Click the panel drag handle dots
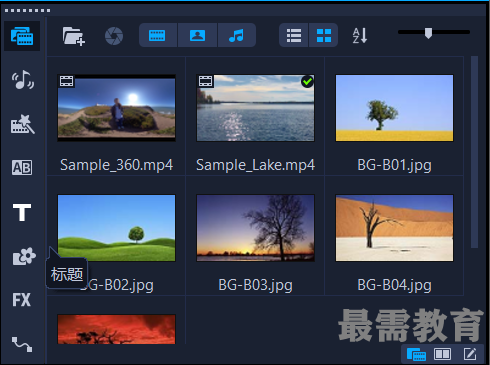This screenshot has height=365, width=490. 28,11
